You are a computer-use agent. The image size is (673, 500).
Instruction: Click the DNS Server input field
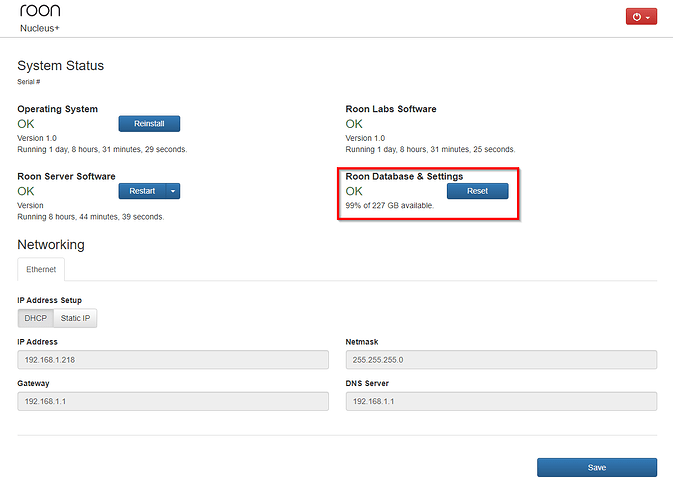click(501, 401)
